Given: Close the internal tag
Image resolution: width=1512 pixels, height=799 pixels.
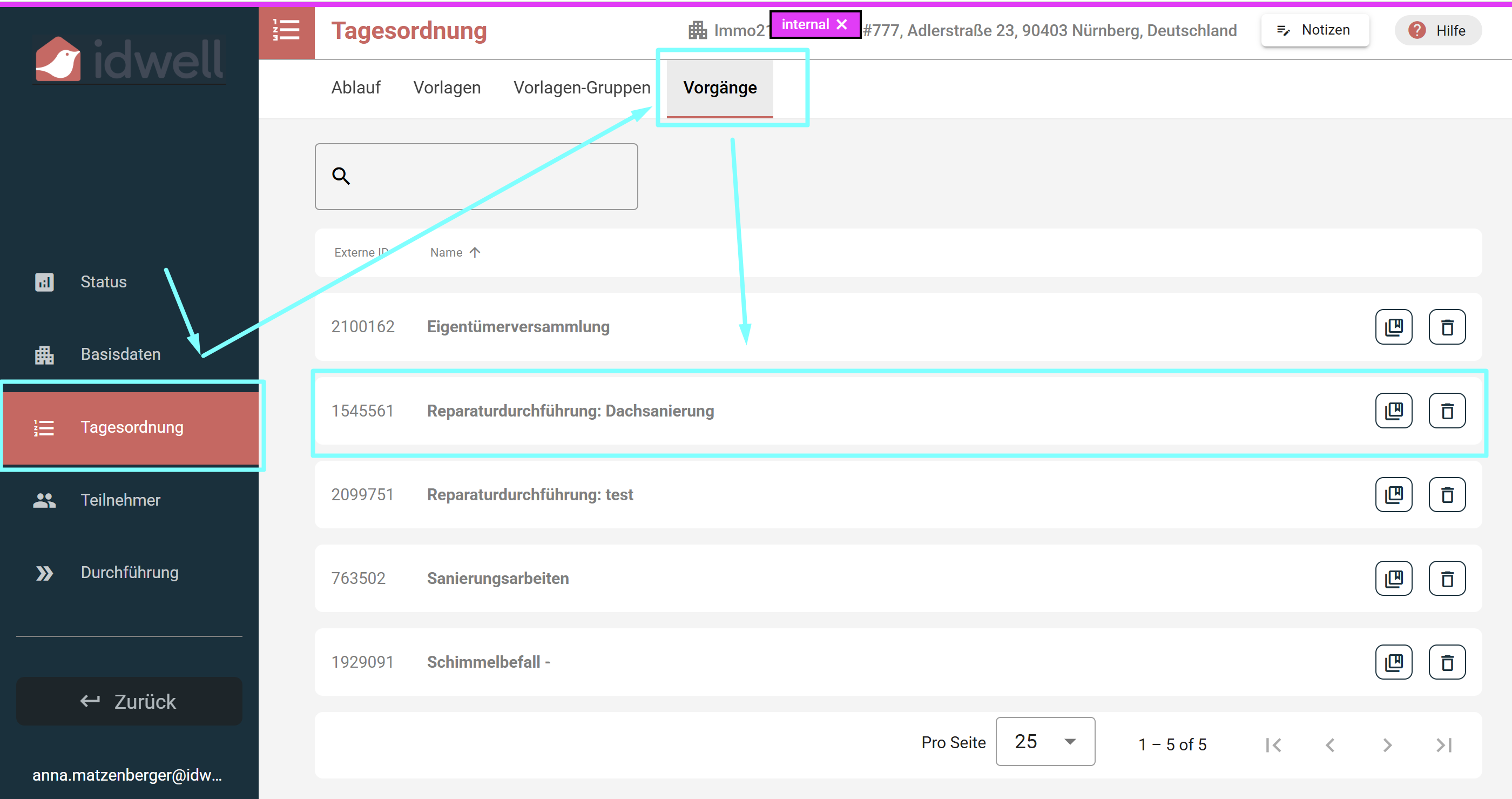Looking at the screenshot, I should [x=842, y=25].
